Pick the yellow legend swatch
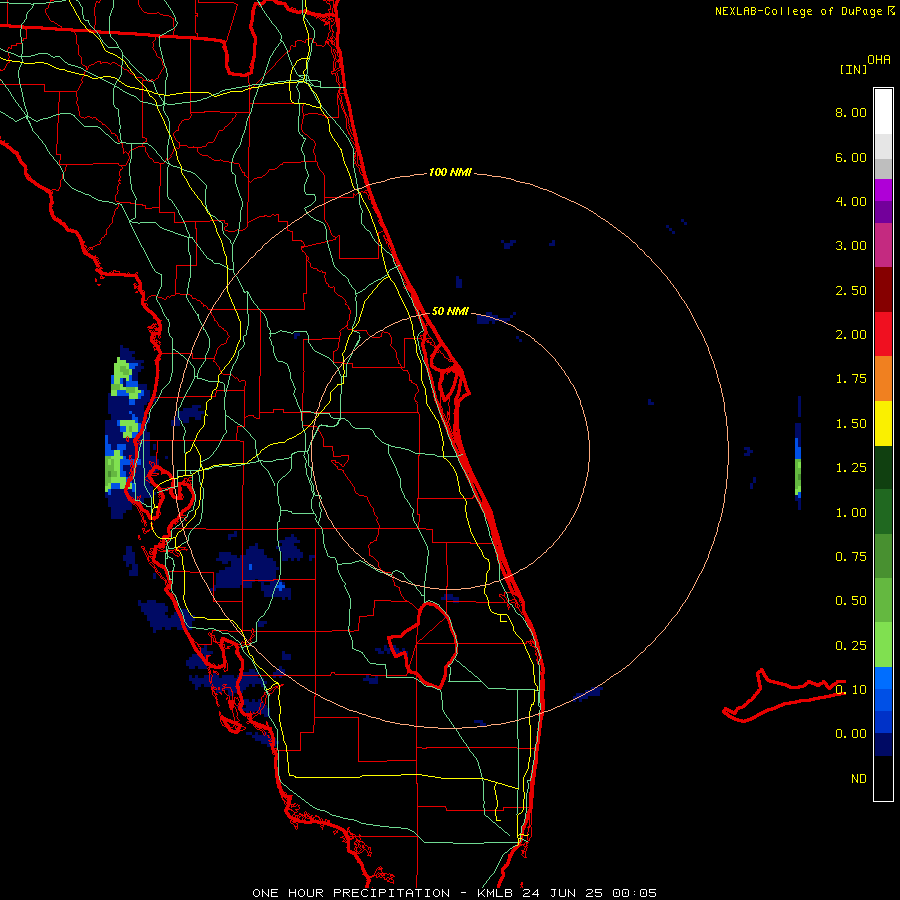The image size is (900, 900). (x=883, y=423)
